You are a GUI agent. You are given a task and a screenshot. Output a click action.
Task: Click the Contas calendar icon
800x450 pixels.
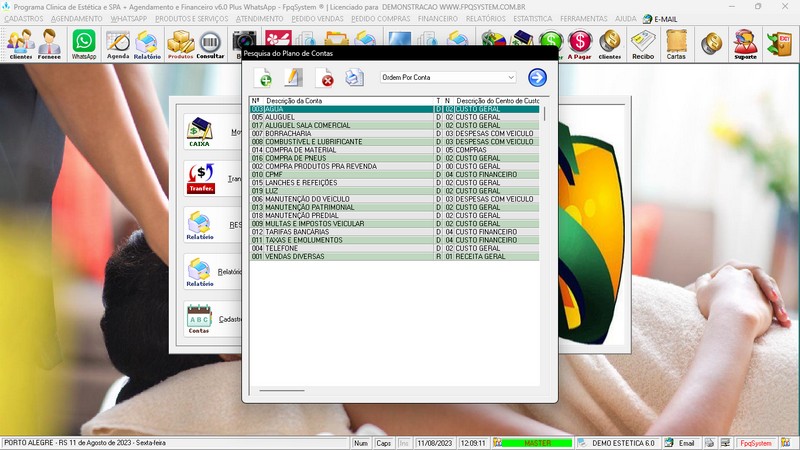coord(200,318)
